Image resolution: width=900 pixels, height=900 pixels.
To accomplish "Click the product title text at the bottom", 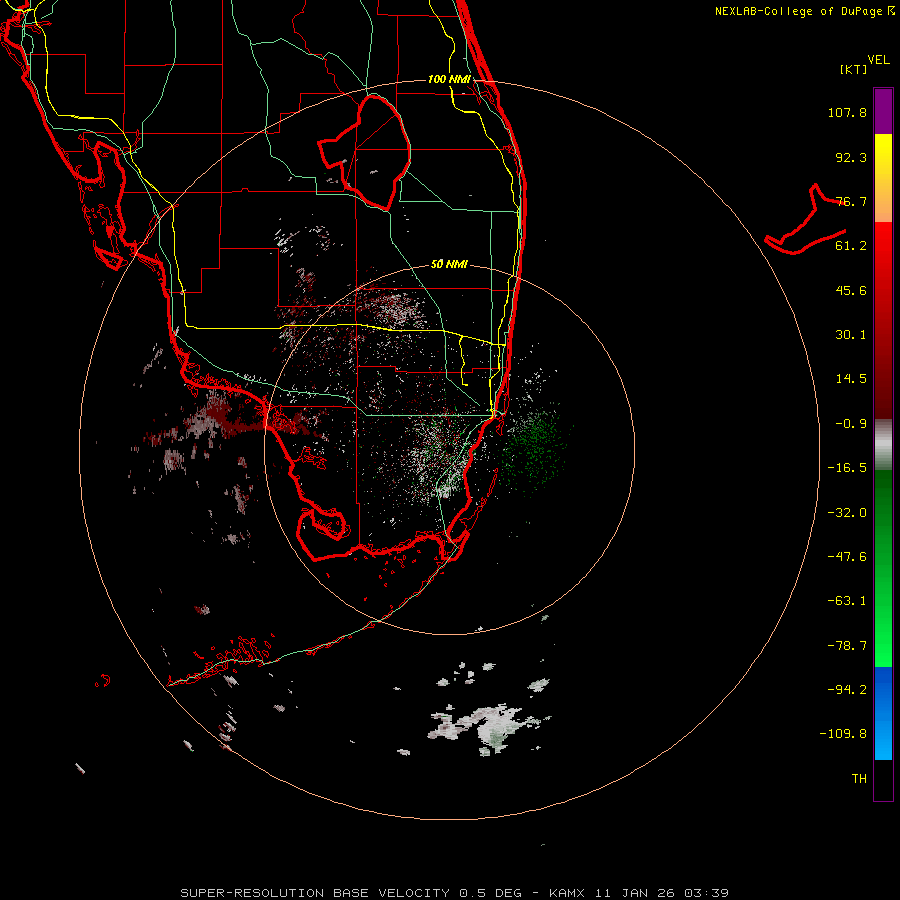I will click(455, 893).
